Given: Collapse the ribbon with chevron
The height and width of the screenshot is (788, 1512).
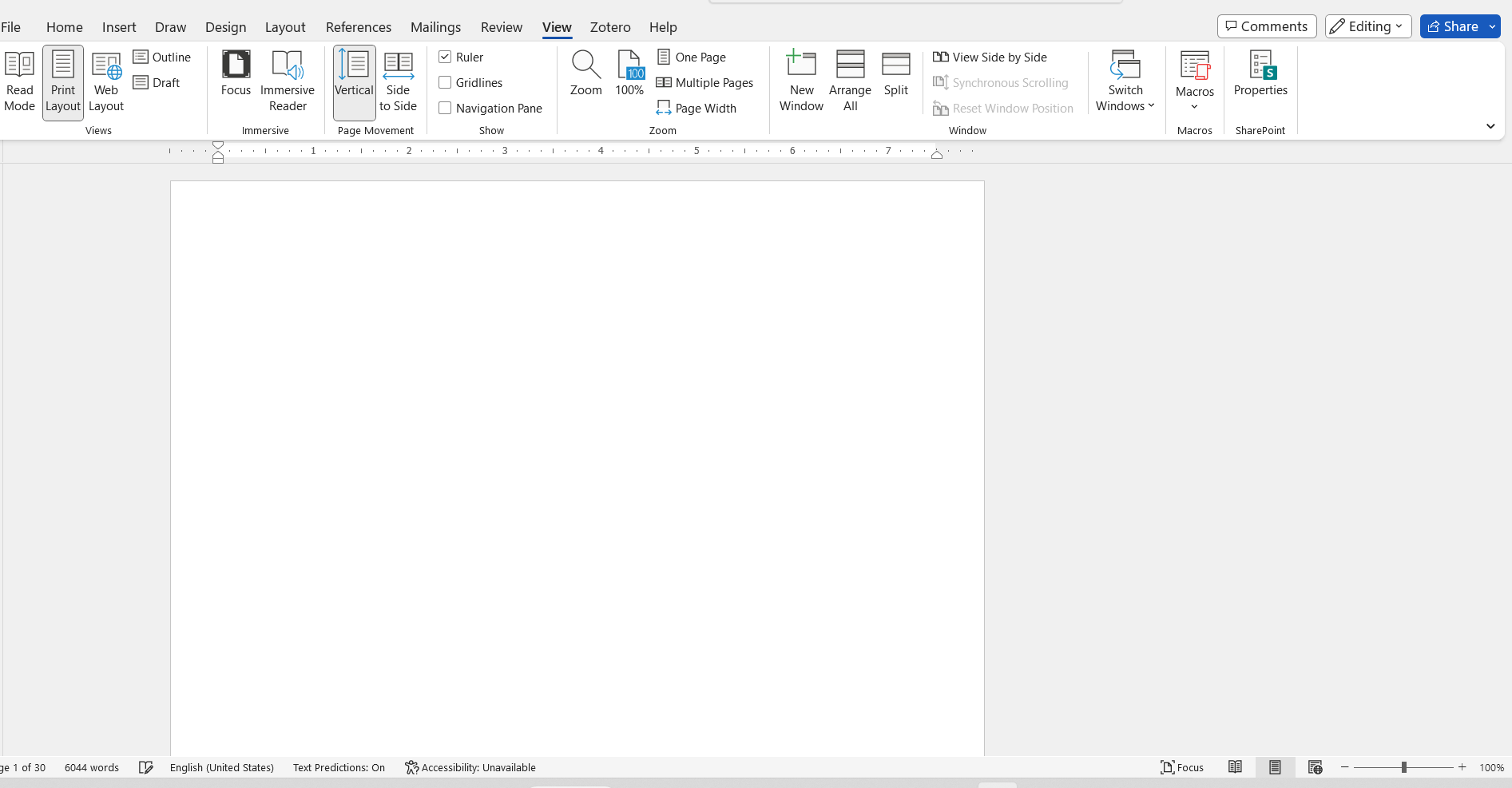Looking at the screenshot, I should [x=1490, y=126].
